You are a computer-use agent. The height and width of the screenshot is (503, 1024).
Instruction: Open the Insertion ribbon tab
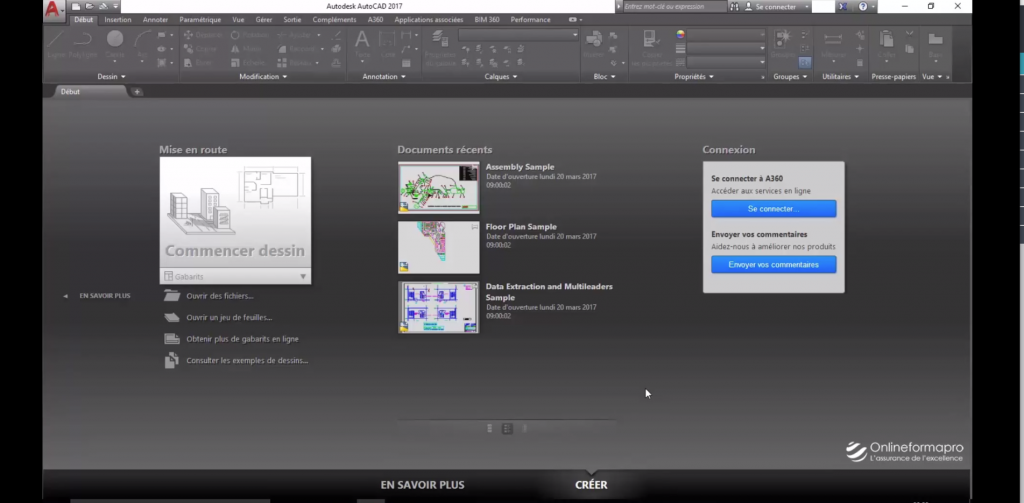(118, 20)
